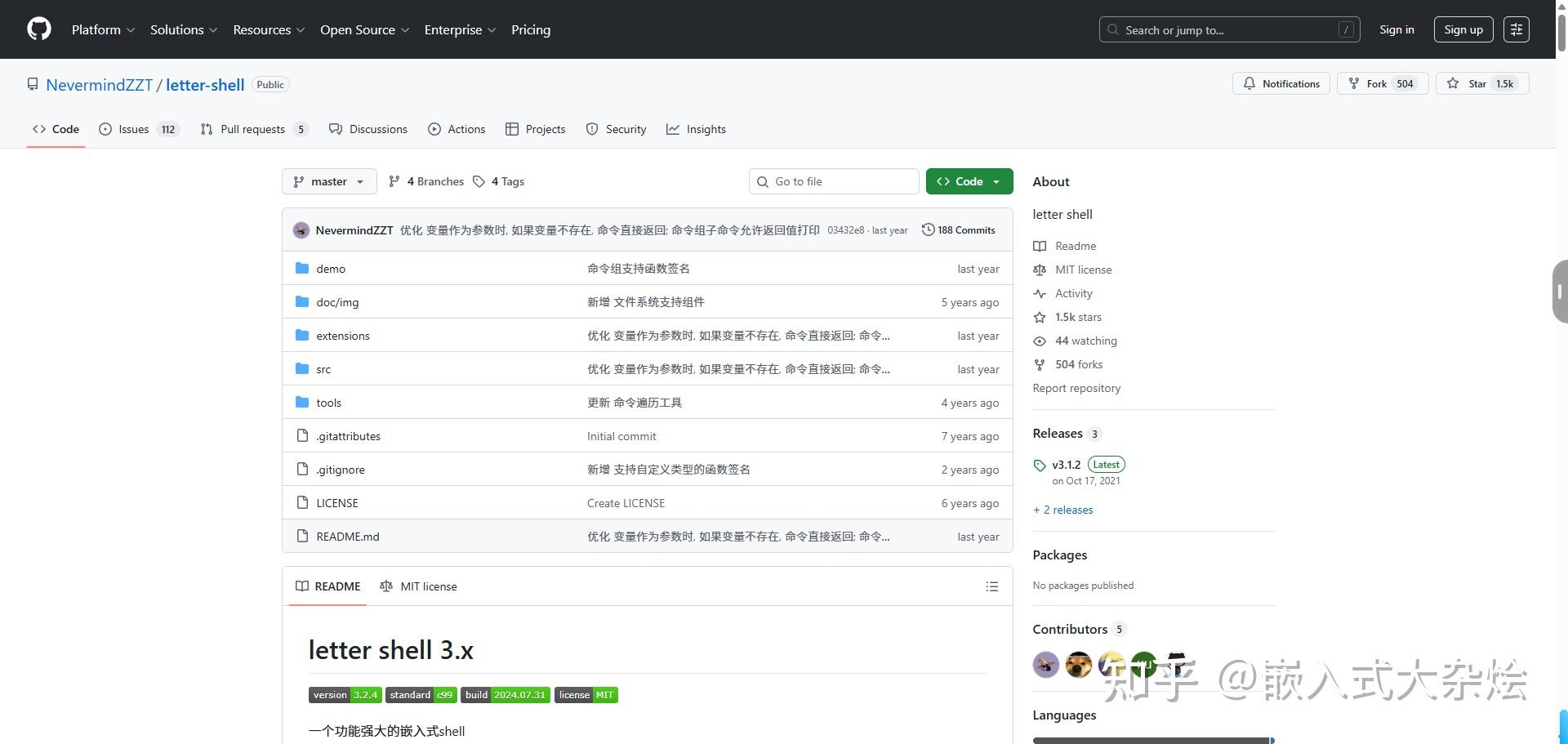This screenshot has width=1568, height=744.
Task: Click the build 2024.07.31 badge
Action: click(x=506, y=695)
